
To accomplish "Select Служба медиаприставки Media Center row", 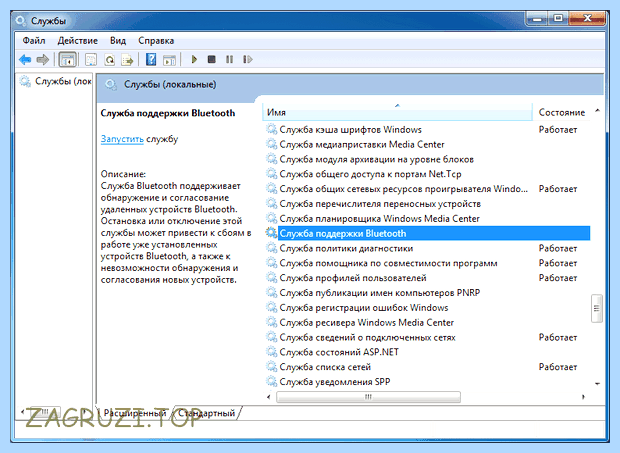I will click(x=428, y=145).
